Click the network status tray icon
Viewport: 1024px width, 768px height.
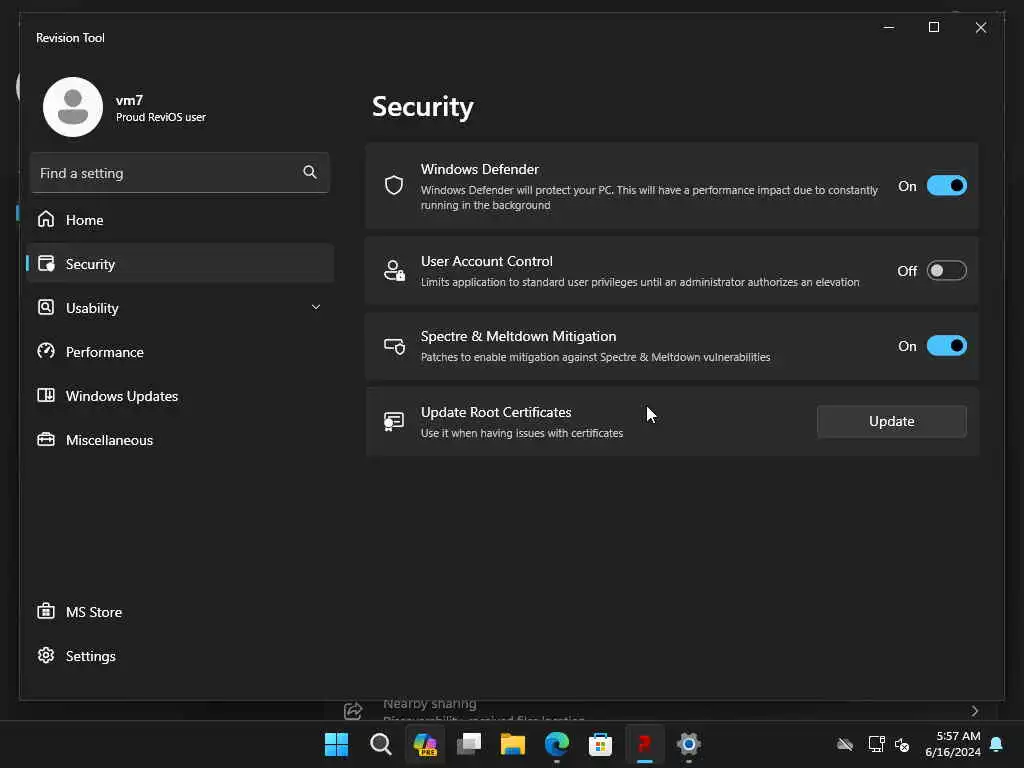876,744
